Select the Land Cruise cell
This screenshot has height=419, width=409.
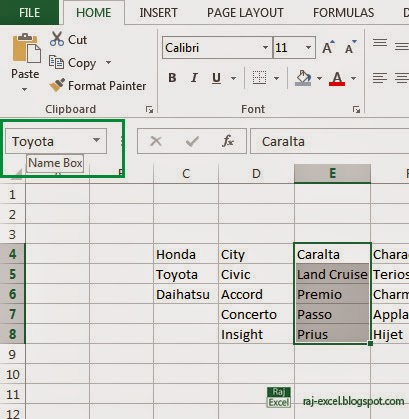coord(332,274)
